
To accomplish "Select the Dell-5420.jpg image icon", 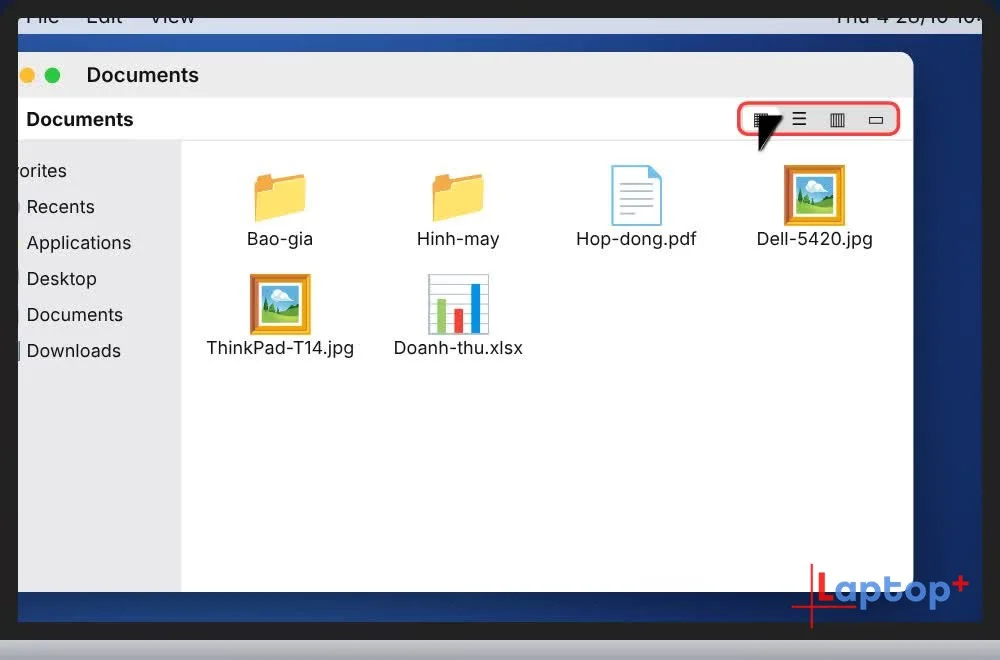I will 814,195.
